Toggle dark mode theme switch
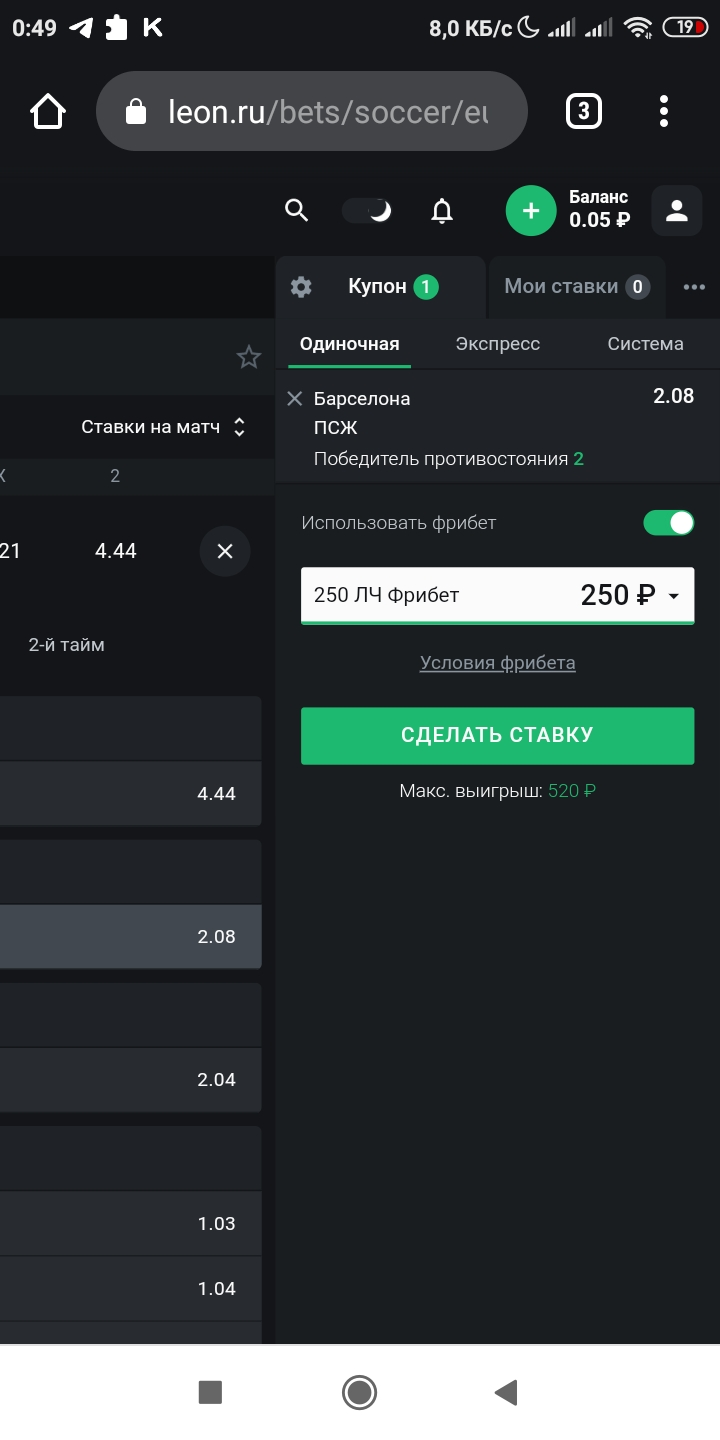This screenshot has width=720, height=1440. [367, 210]
